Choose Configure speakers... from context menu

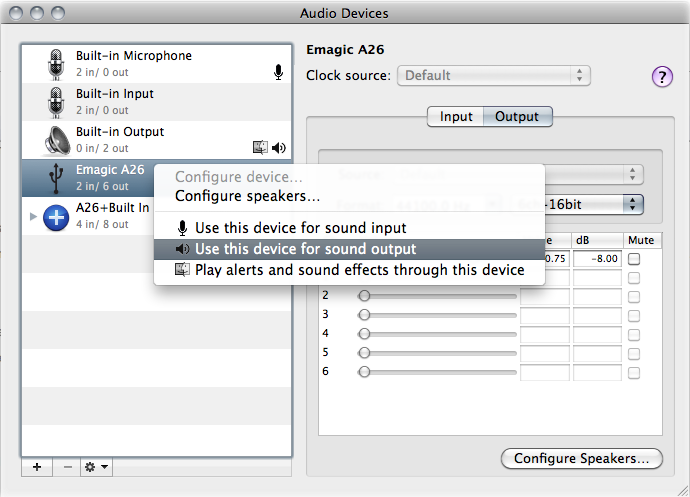[349, 196]
